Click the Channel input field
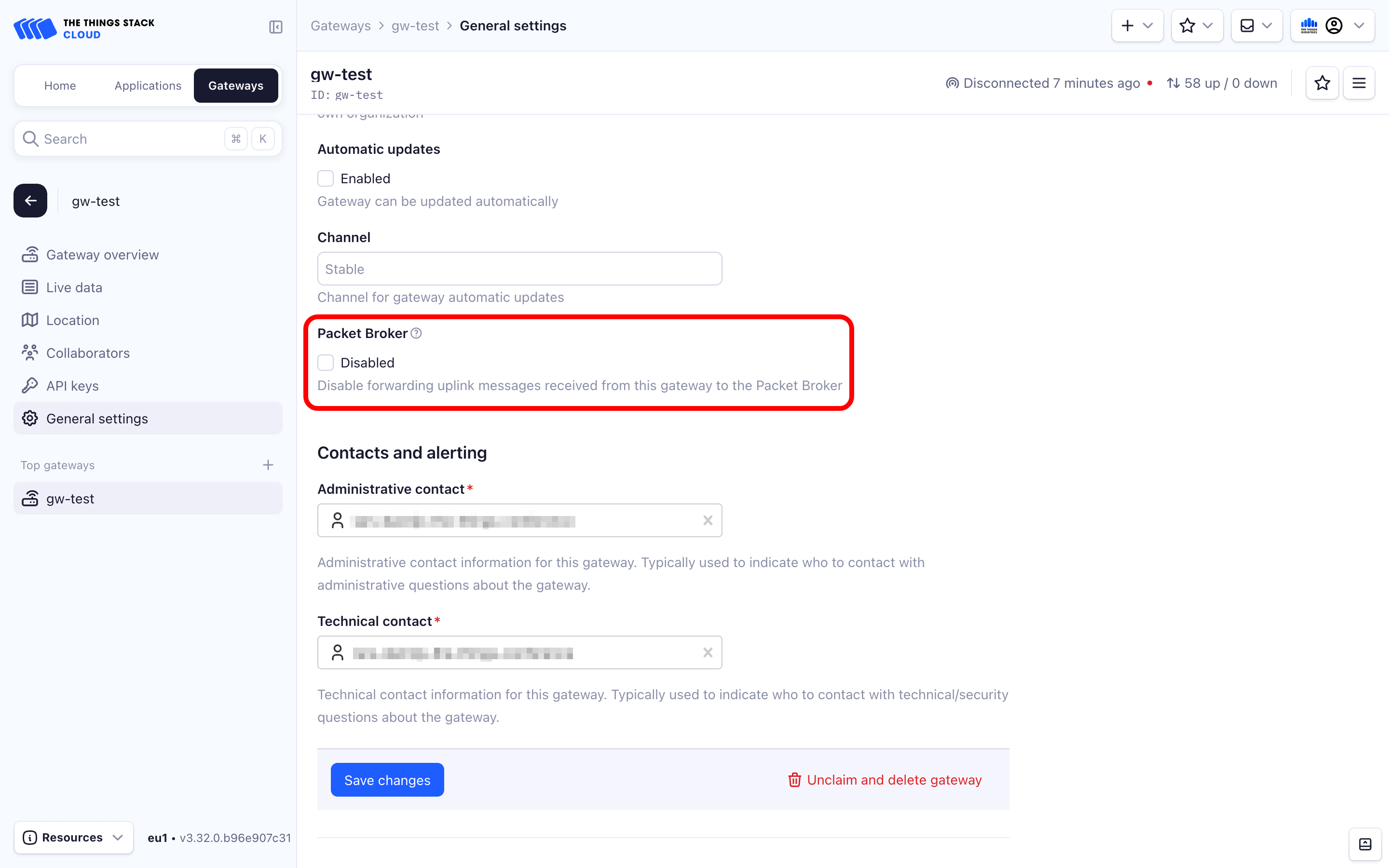Viewport: 1389px width, 868px height. coord(520,269)
